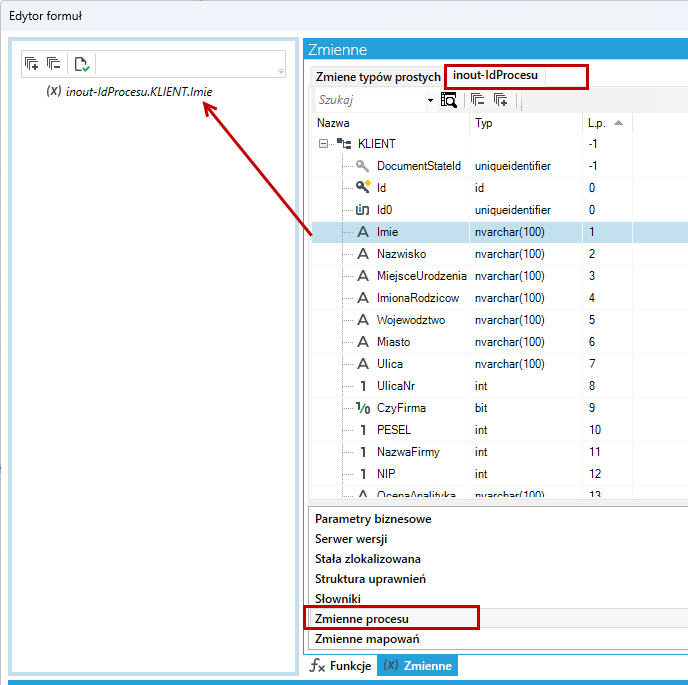Click validate formula icon with green check

pos(82,64)
